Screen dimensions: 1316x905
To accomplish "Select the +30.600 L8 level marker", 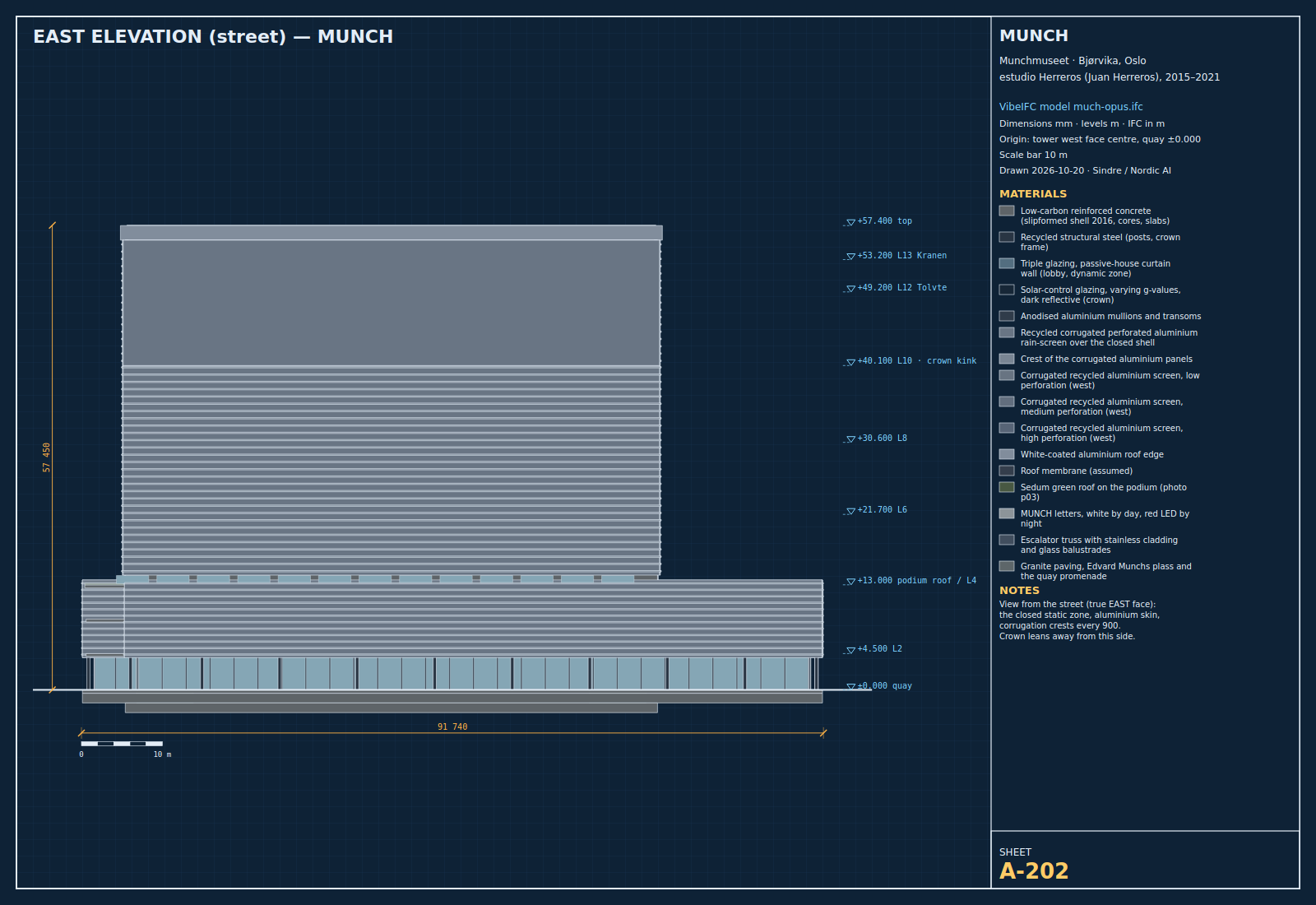I will click(876, 439).
